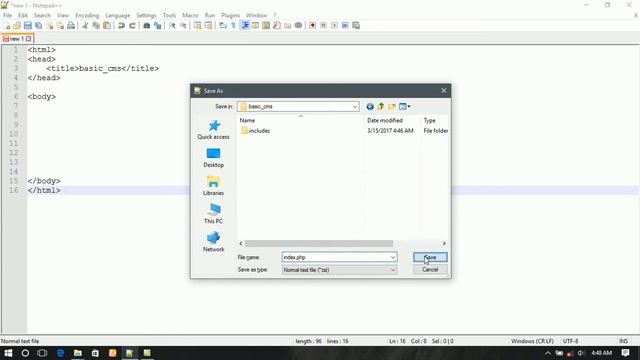Toggle the Indent Guide toolbar icon
The width and height of the screenshot is (640, 360).
click(x=244, y=25)
